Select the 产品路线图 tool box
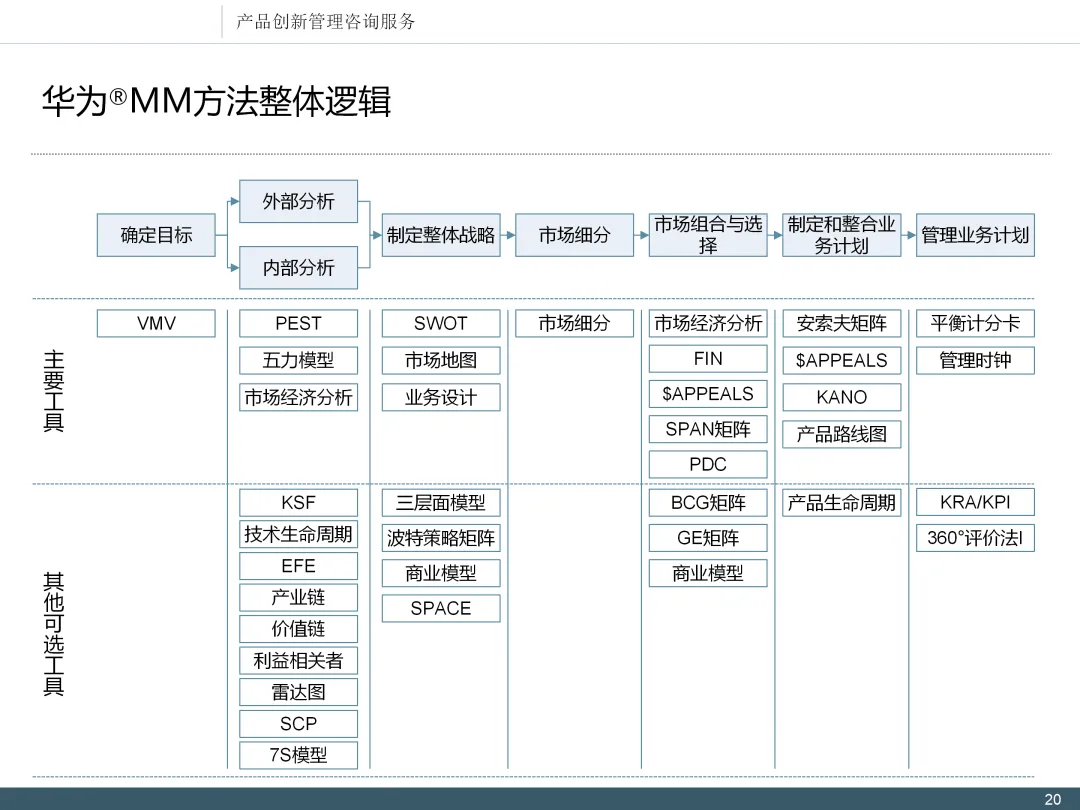Screen dimensions: 1080x810 [x=842, y=435]
